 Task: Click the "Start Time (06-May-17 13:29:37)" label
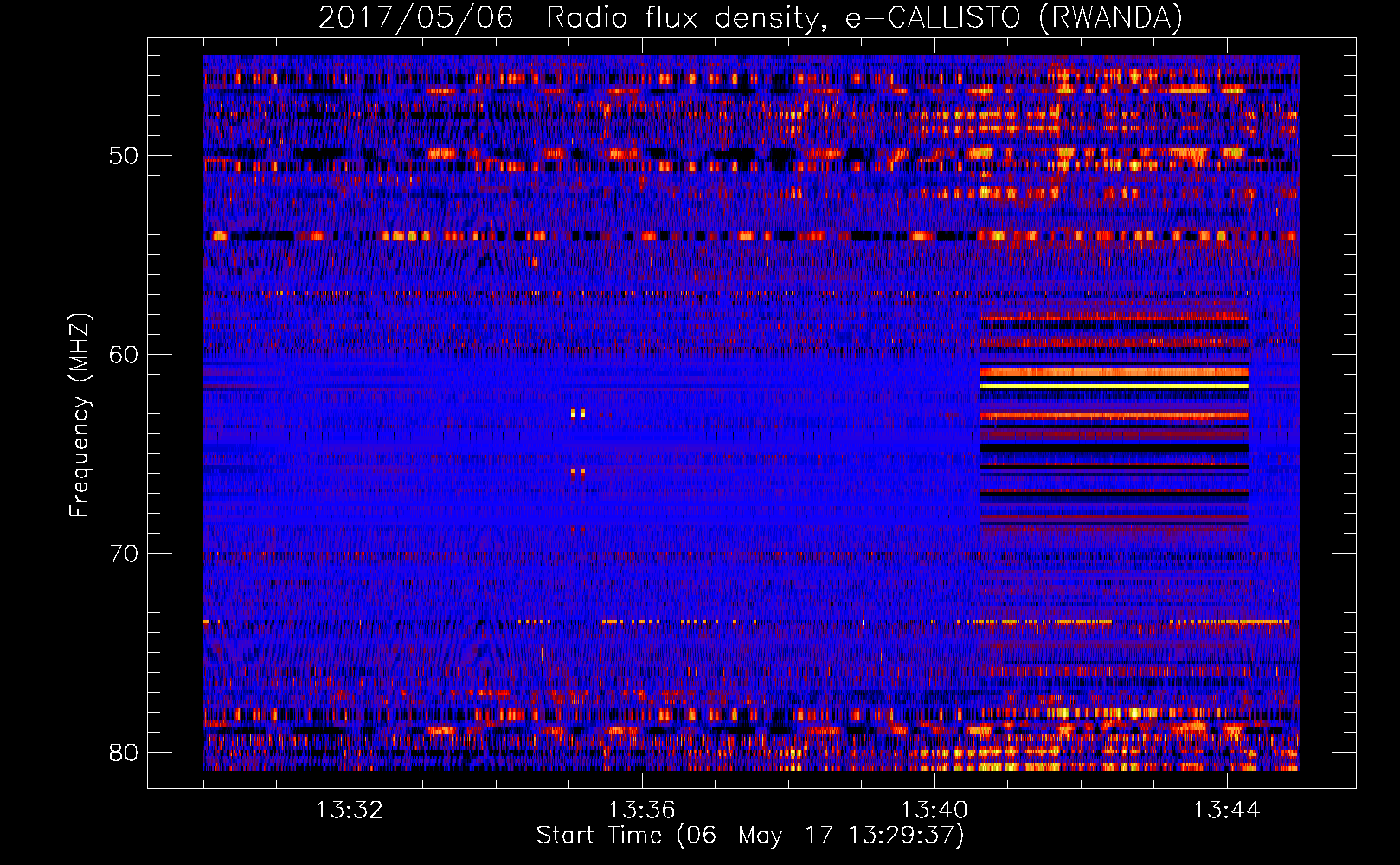[x=750, y=836]
